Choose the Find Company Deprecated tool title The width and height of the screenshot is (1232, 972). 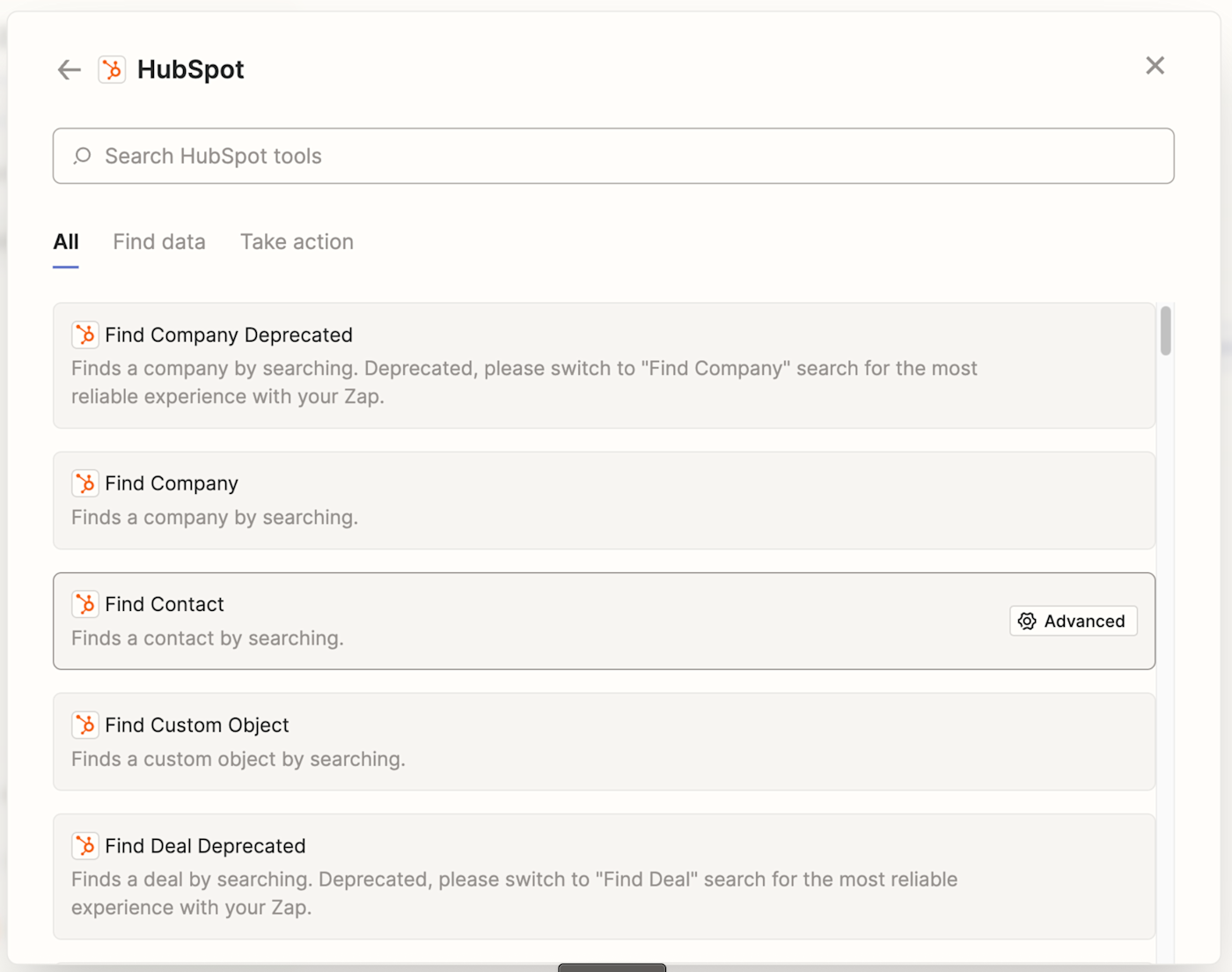229,335
